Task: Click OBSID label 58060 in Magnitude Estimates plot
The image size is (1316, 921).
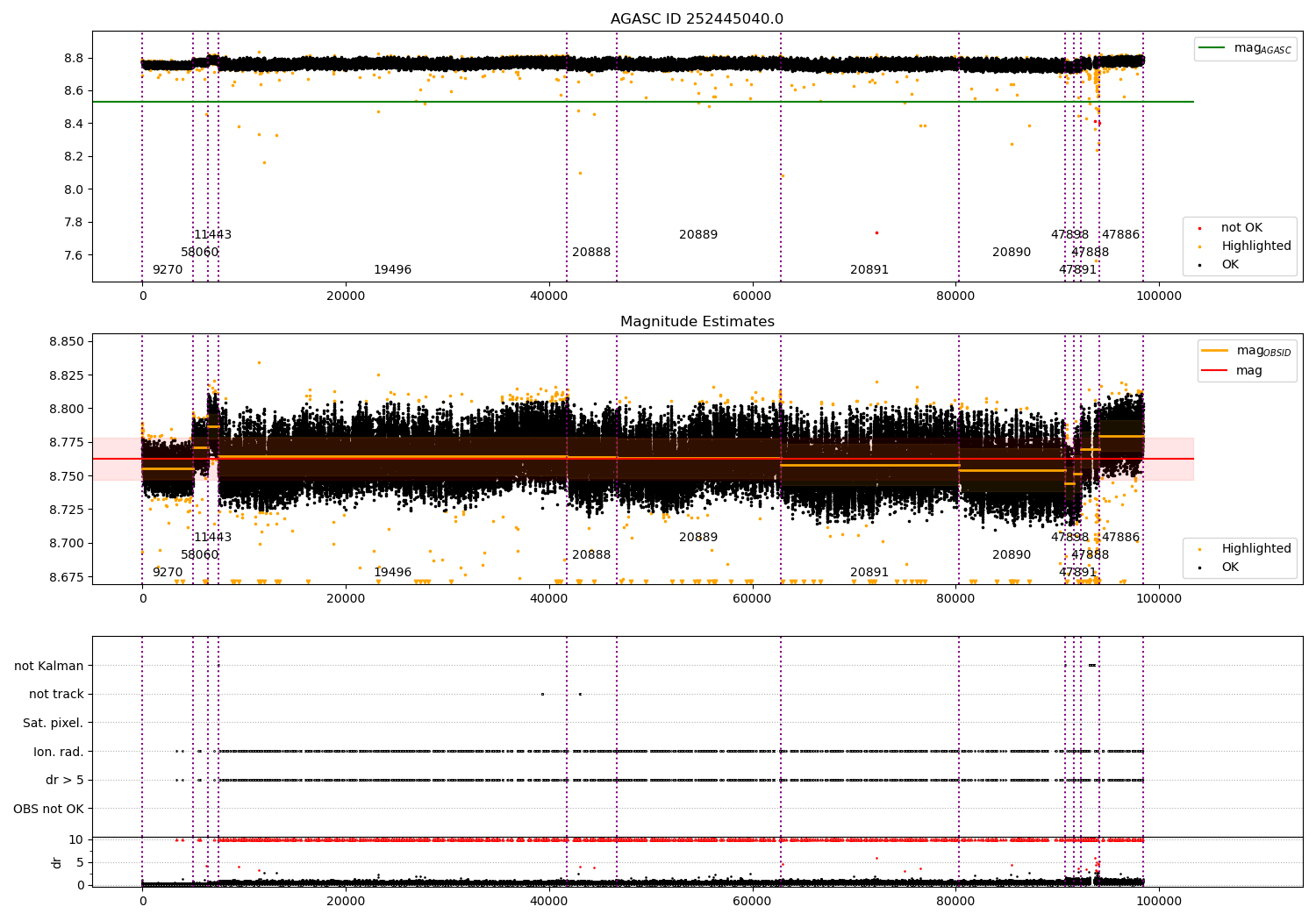Action: [199, 554]
